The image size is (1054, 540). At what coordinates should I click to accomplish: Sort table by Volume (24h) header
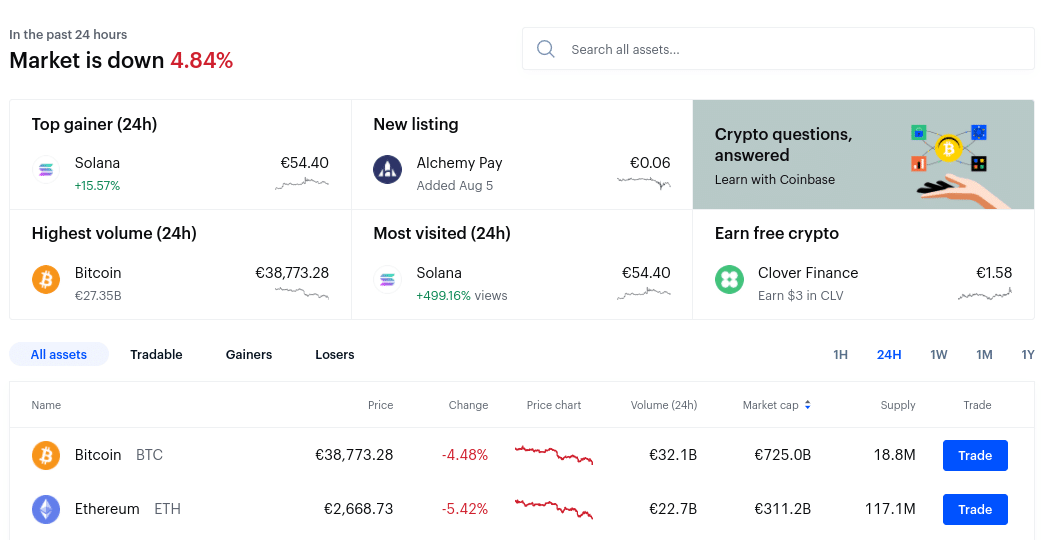pos(663,405)
